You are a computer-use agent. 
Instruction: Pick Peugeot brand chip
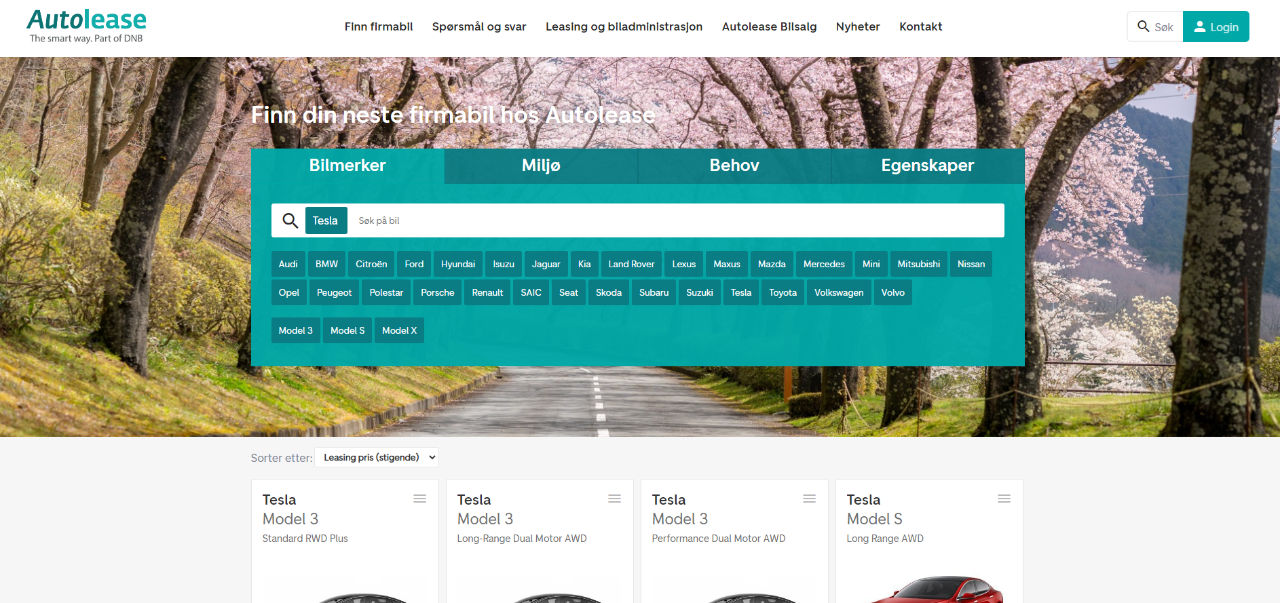(335, 292)
